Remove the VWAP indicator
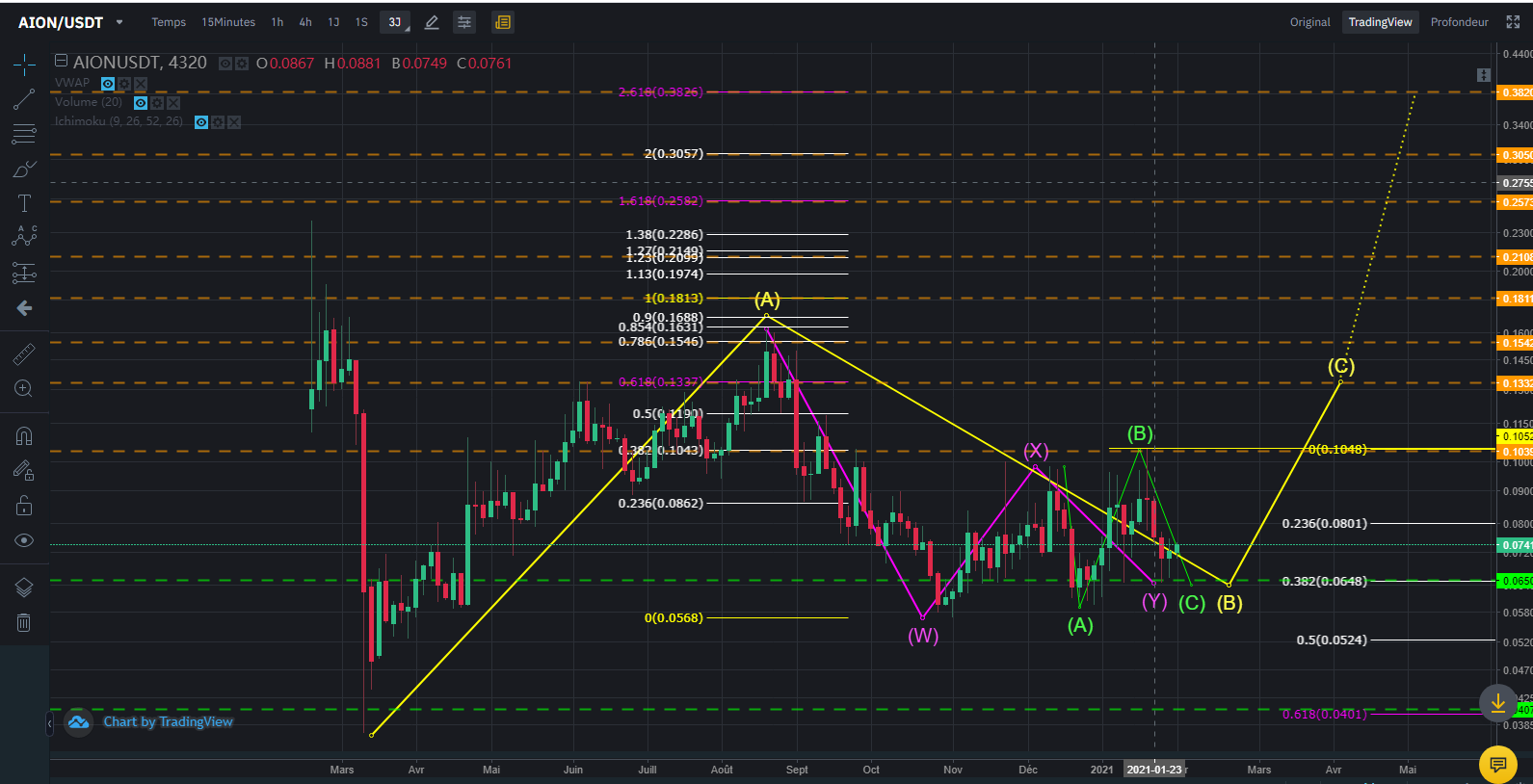Viewport: 1533px width, 784px height. click(x=141, y=84)
